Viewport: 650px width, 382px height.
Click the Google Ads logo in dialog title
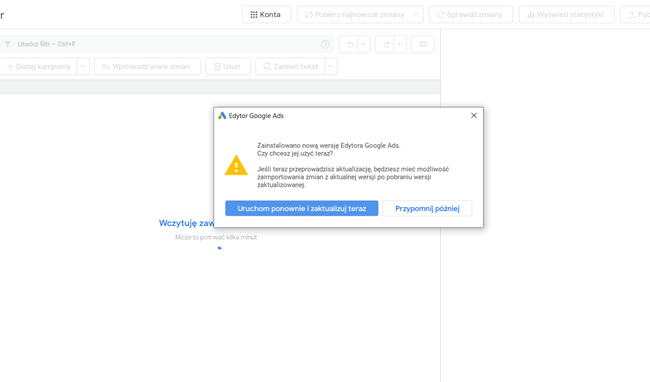pos(222,116)
